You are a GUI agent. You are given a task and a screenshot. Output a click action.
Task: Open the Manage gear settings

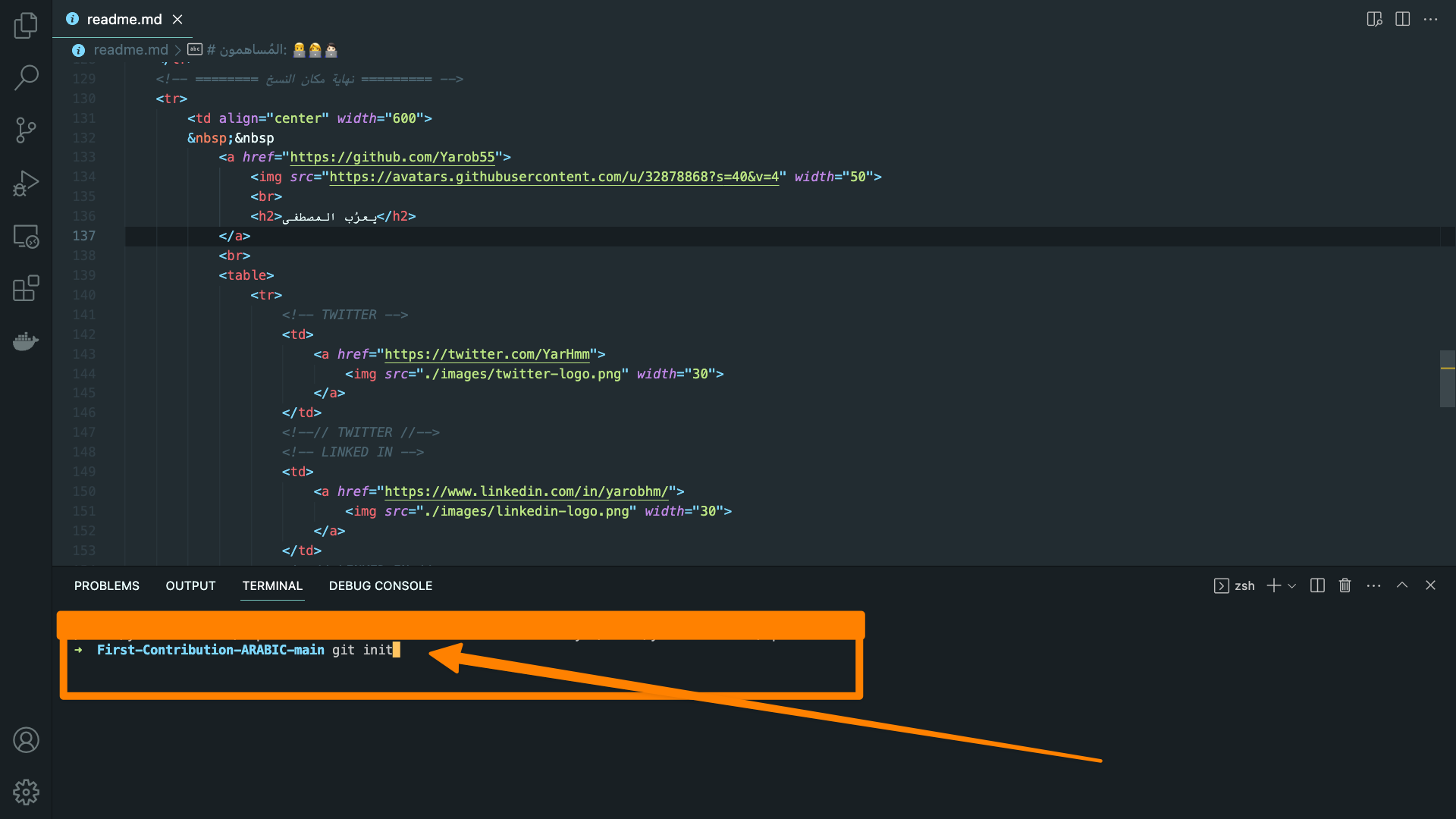pyautogui.click(x=26, y=792)
